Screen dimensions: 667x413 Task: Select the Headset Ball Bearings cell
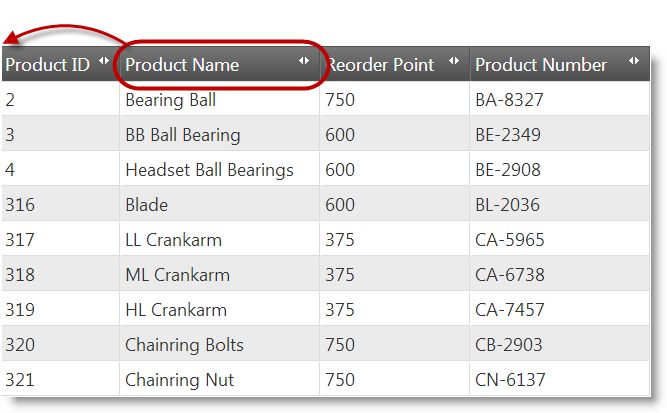pyautogui.click(x=209, y=170)
